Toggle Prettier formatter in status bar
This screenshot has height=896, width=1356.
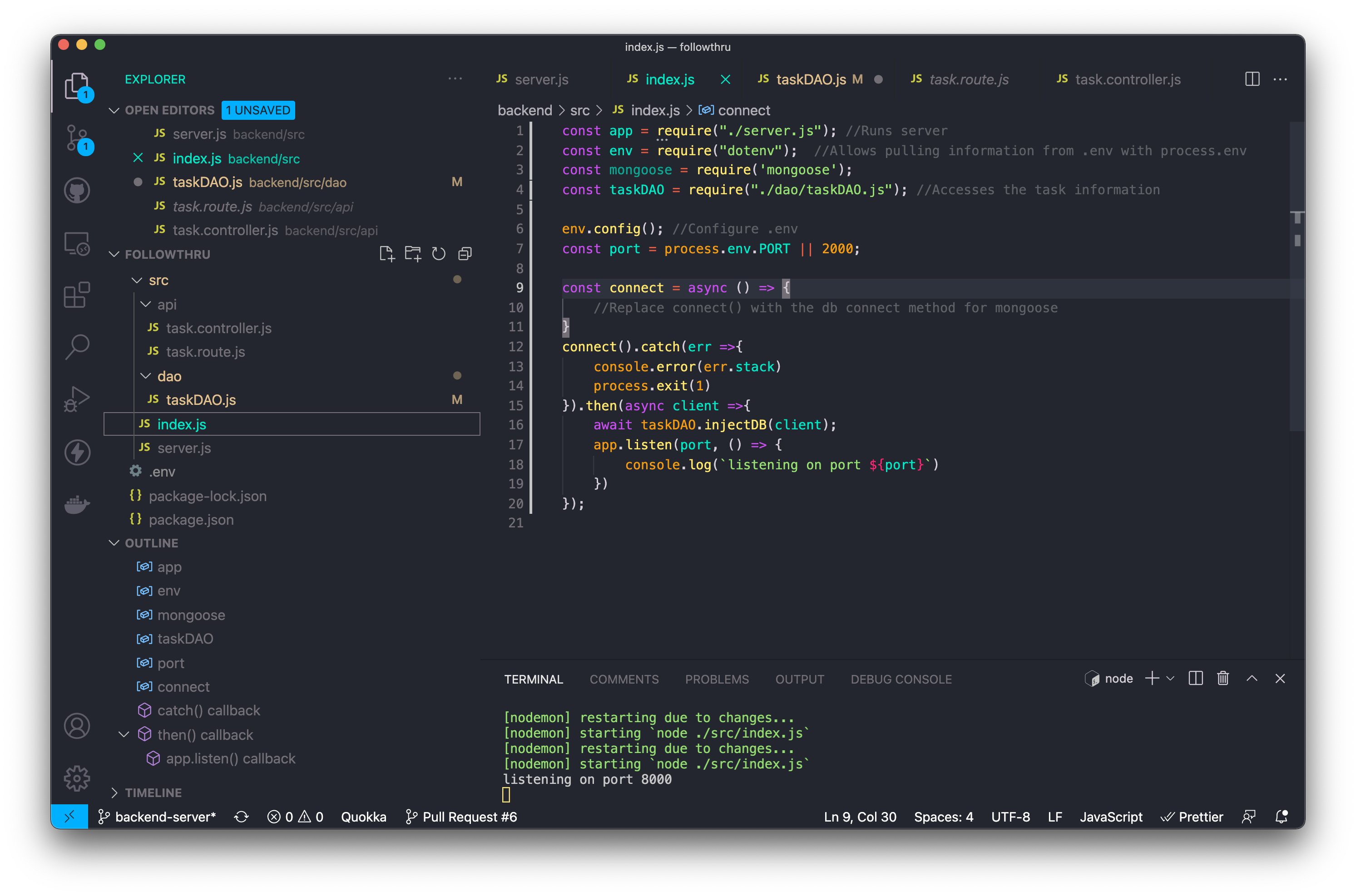coord(1192,817)
